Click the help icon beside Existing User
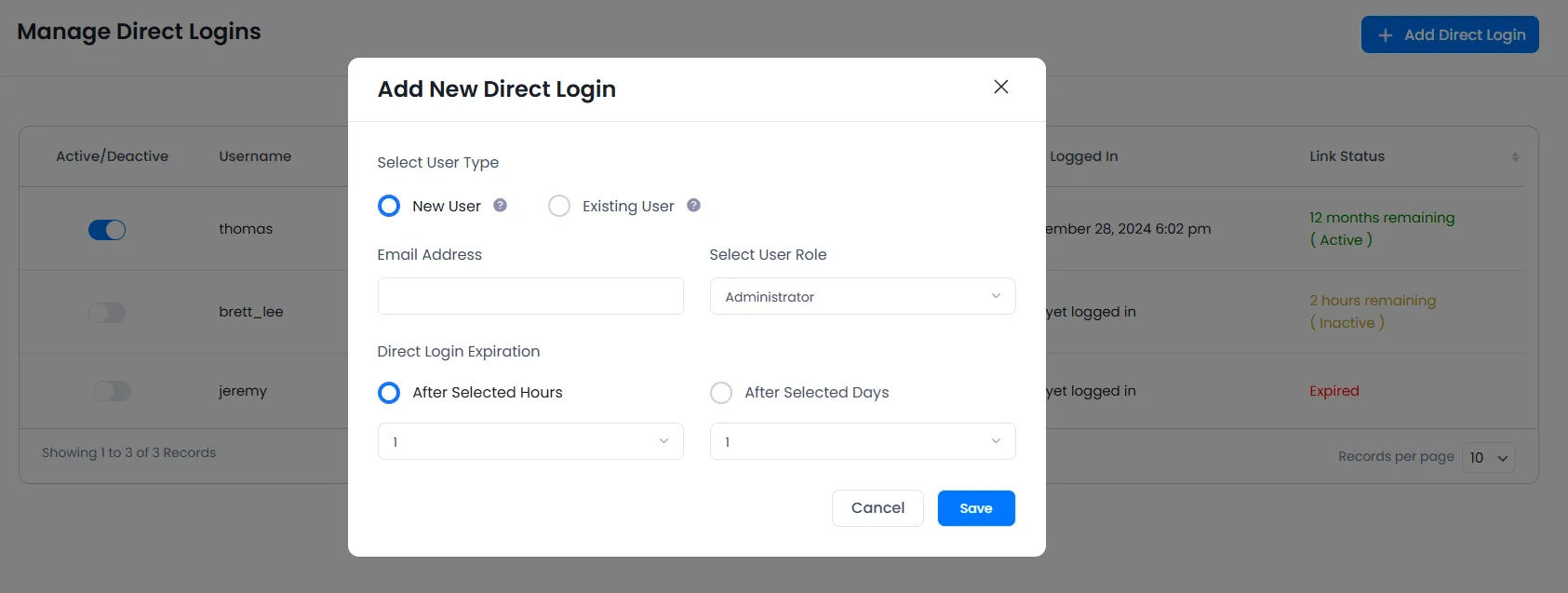Screen dimensions: 1568x593 pos(693,206)
